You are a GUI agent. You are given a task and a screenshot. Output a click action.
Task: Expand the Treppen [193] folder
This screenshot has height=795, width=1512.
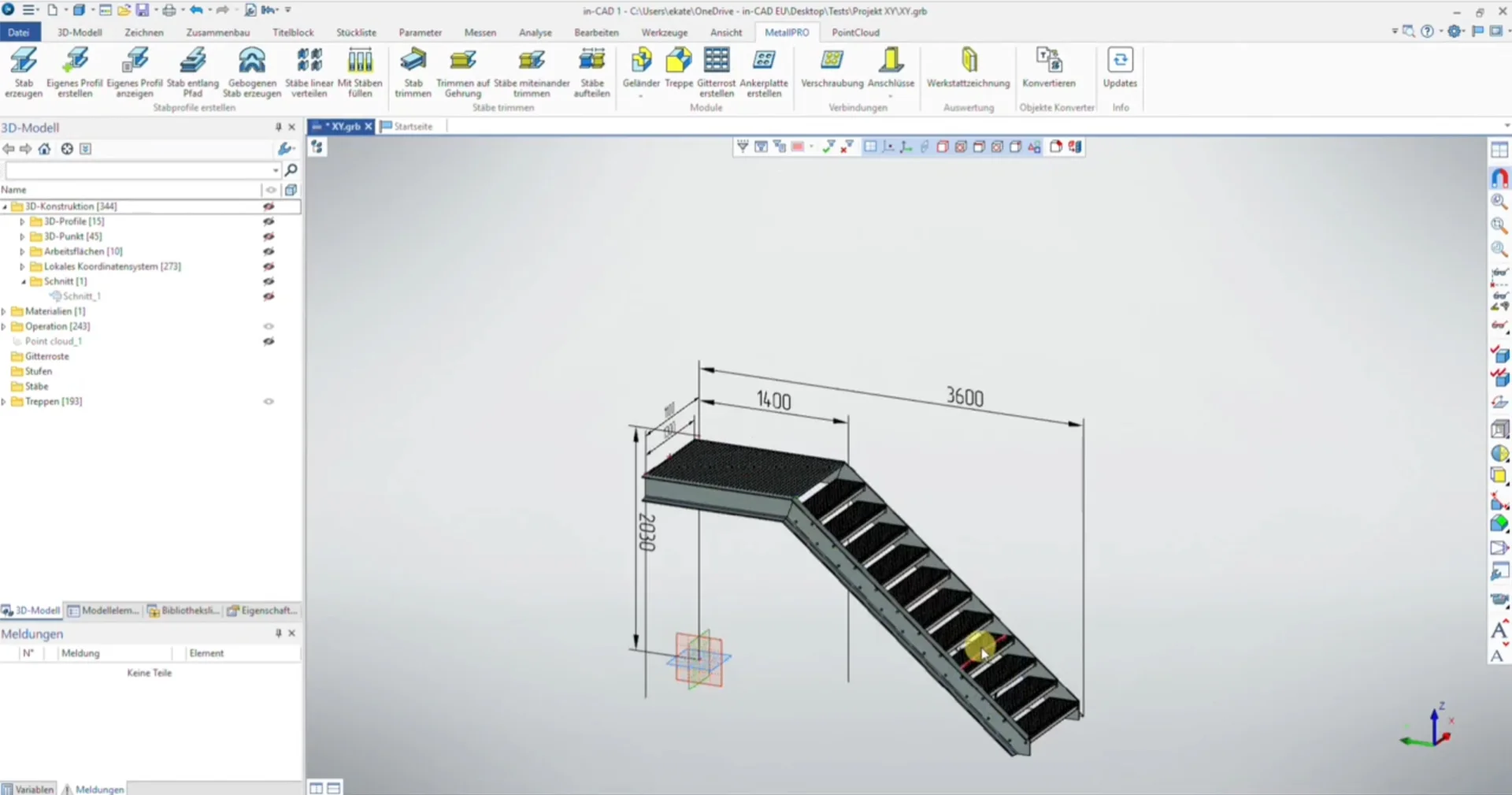[x=5, y=402]
